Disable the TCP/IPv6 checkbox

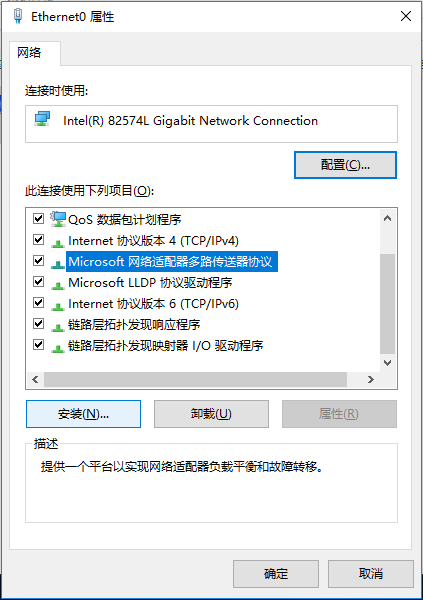coord(38,303)
